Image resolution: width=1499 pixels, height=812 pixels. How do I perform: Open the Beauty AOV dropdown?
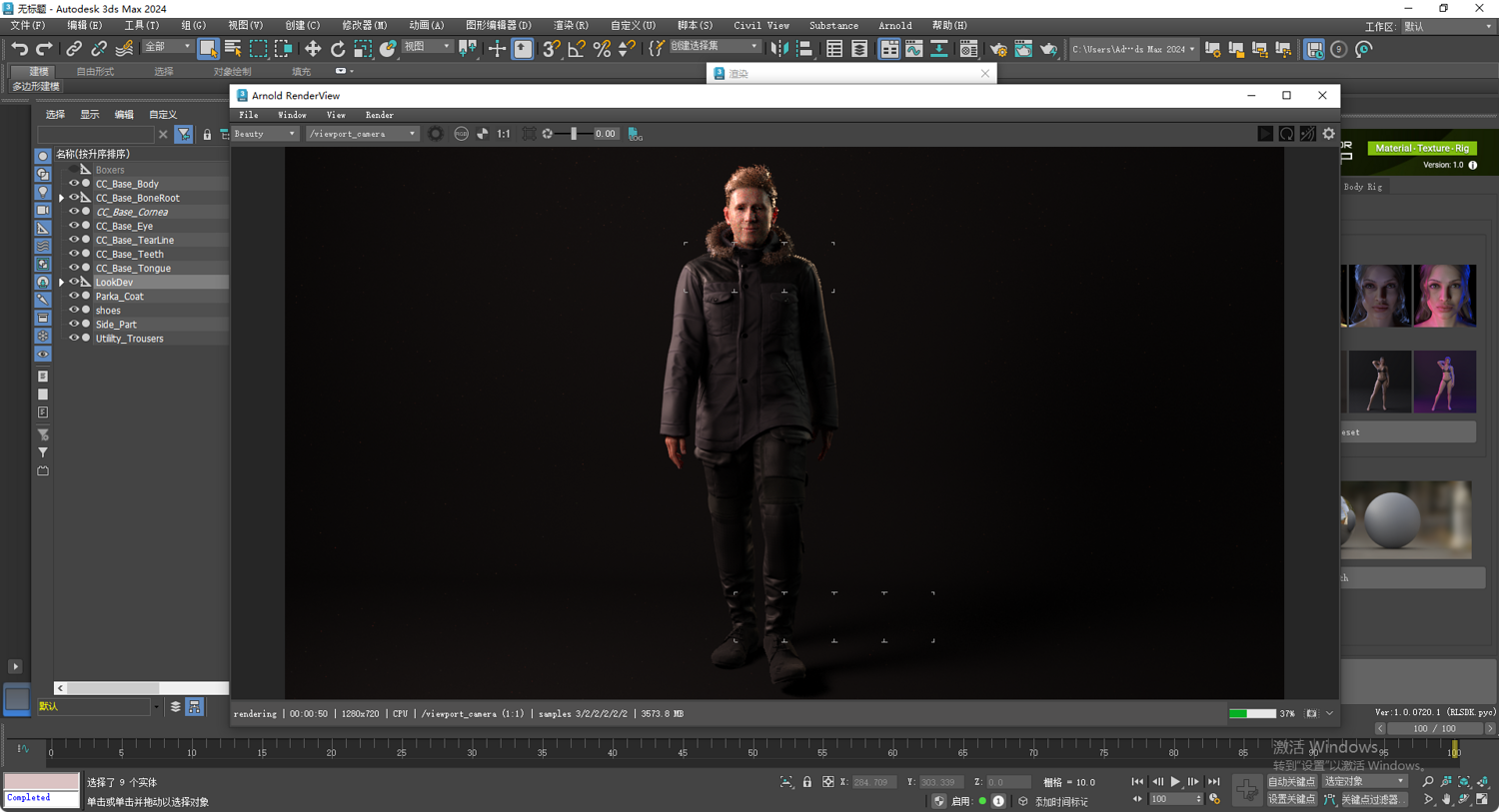click(265, 134)
